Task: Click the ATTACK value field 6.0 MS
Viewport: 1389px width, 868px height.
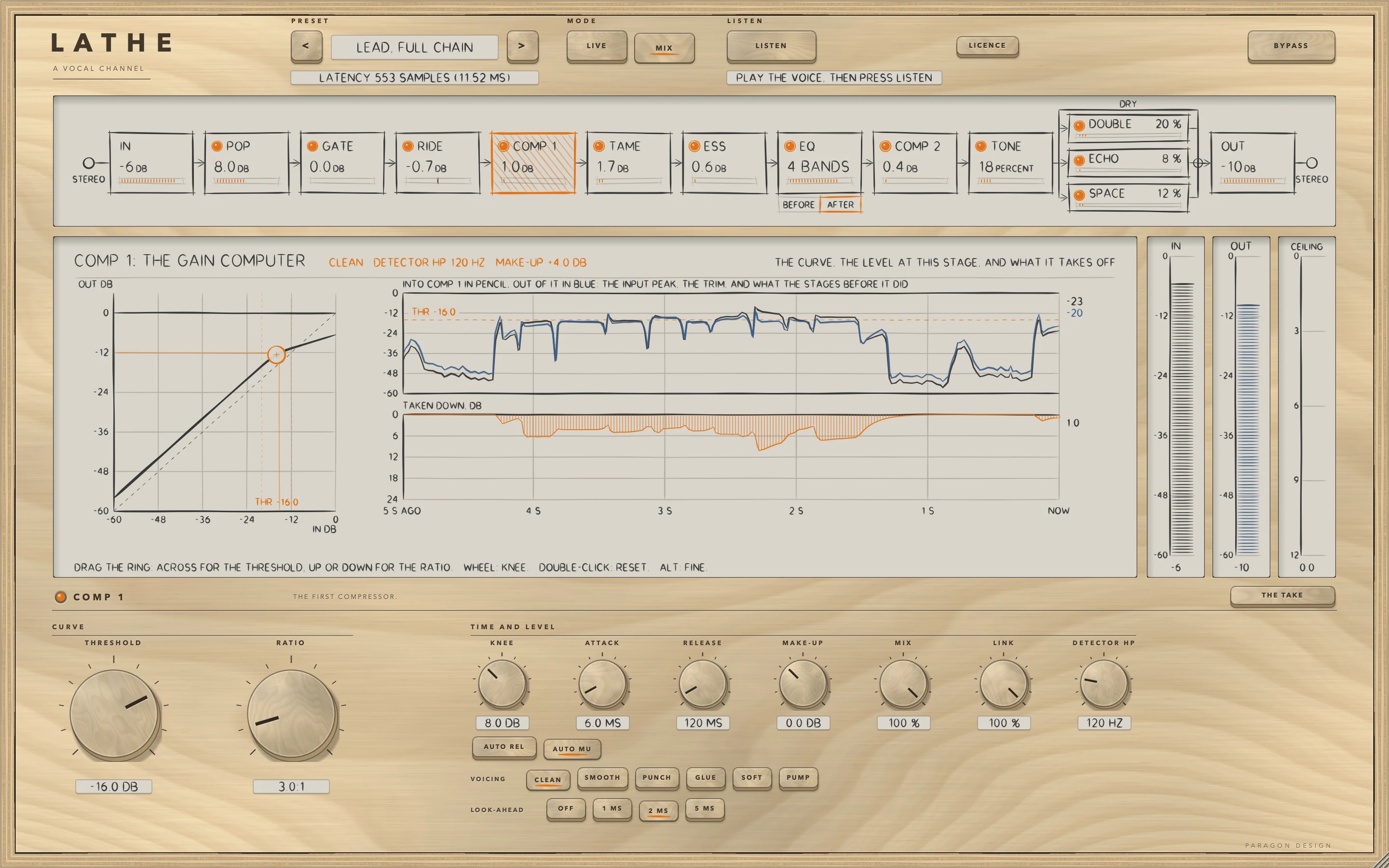Action: tap(603, 723)
